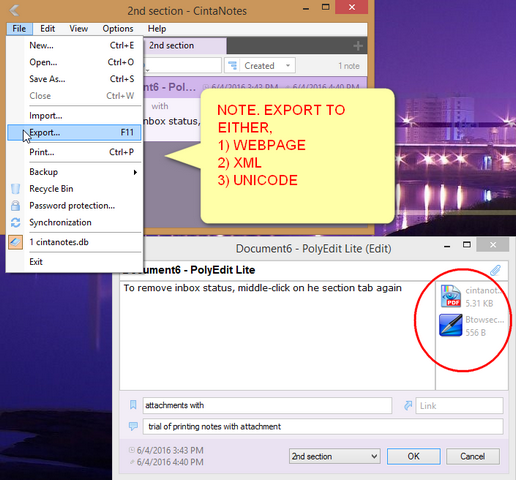516x480 pixels.
Task: Click the cintanotes.db notebook icon
Action: [15, 242]
